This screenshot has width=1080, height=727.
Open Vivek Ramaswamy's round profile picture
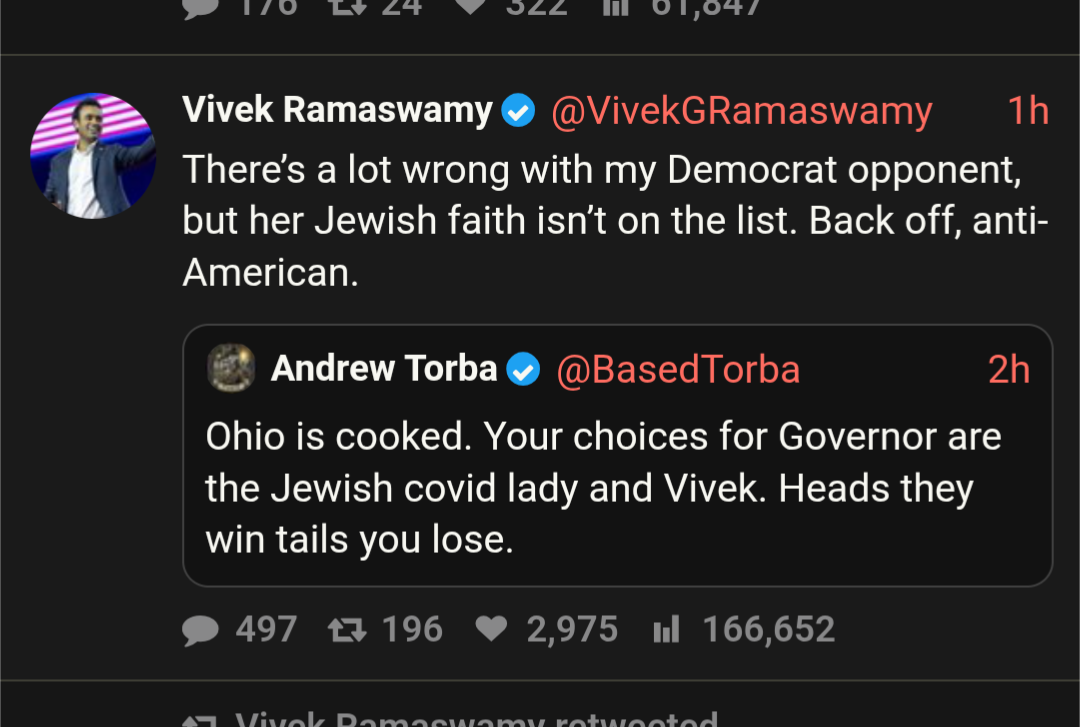pos(94,156)
